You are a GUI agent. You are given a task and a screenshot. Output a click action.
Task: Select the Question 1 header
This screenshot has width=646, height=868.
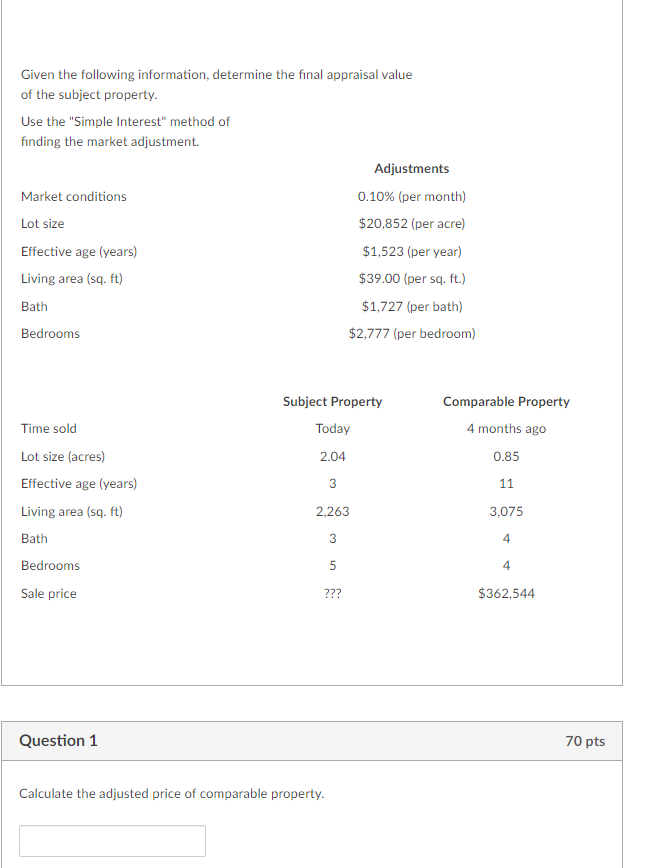[56, 741]
